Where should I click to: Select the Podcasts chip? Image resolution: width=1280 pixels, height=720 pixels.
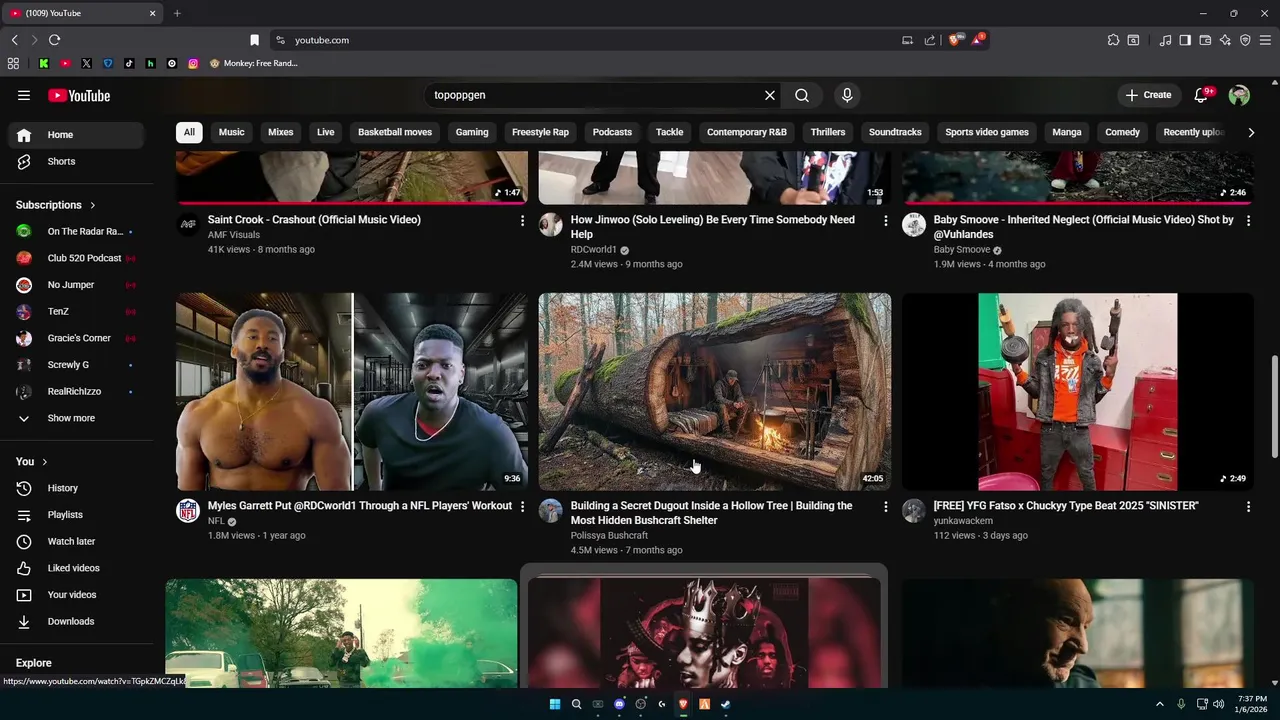pos(612,132)
